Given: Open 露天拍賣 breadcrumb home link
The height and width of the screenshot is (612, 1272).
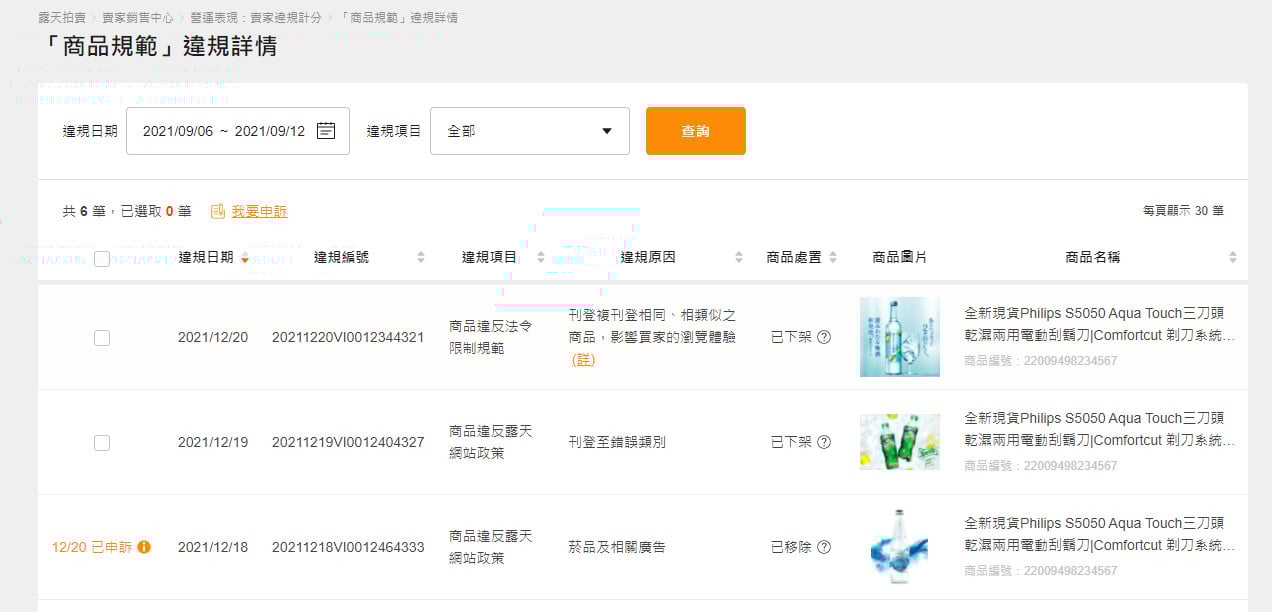Looking at the screenshot, I should (60, 18).
